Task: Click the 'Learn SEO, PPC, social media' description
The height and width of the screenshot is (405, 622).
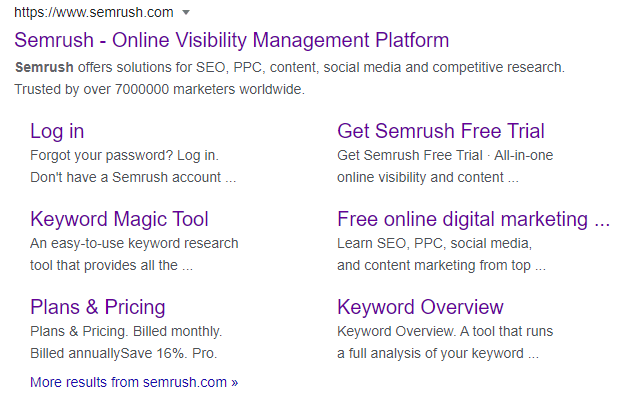Action: click(x=434, y=243)
